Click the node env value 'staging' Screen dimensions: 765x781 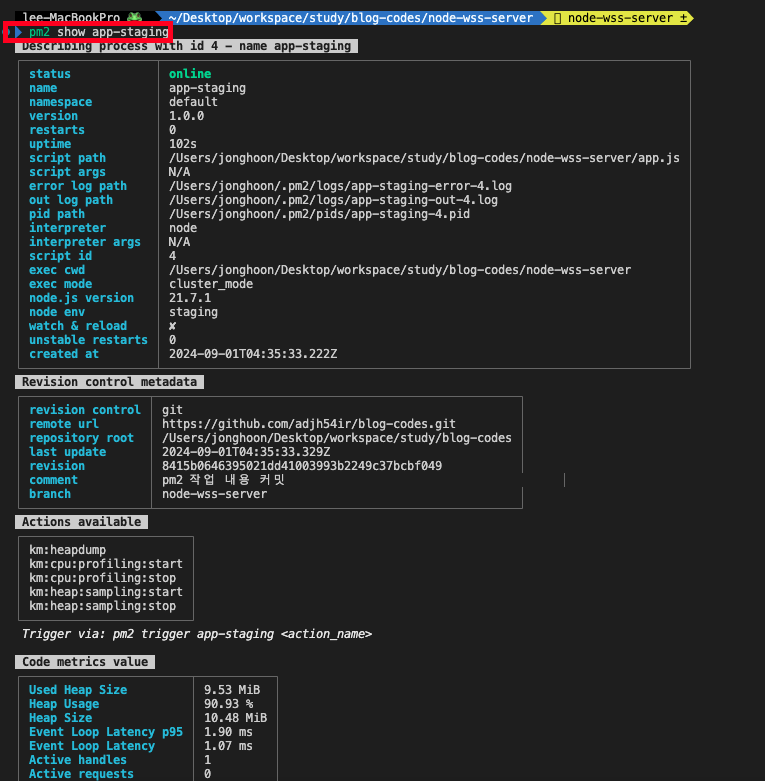point(193,312)
